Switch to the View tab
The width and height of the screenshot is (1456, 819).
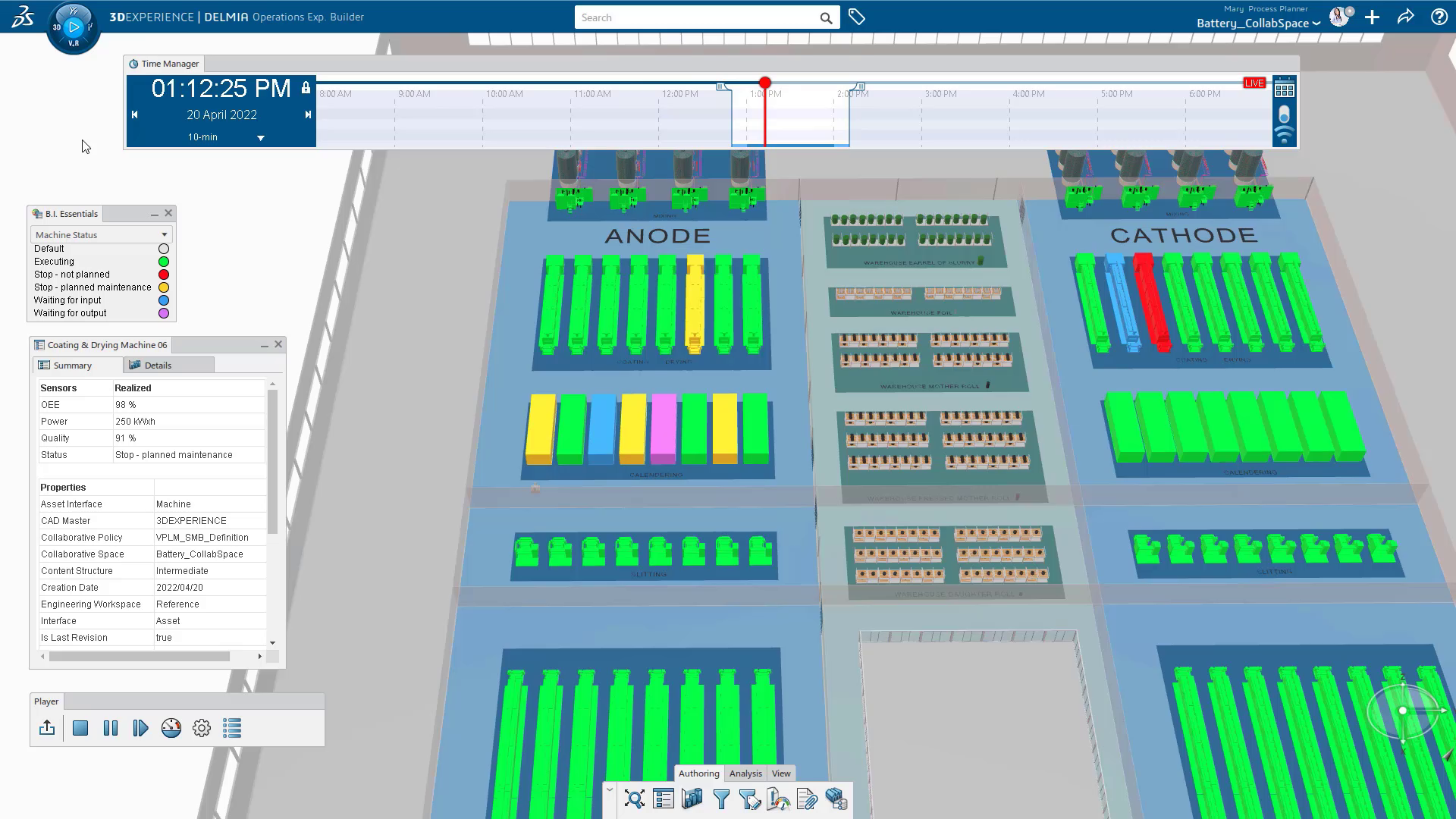pos(781,773)
